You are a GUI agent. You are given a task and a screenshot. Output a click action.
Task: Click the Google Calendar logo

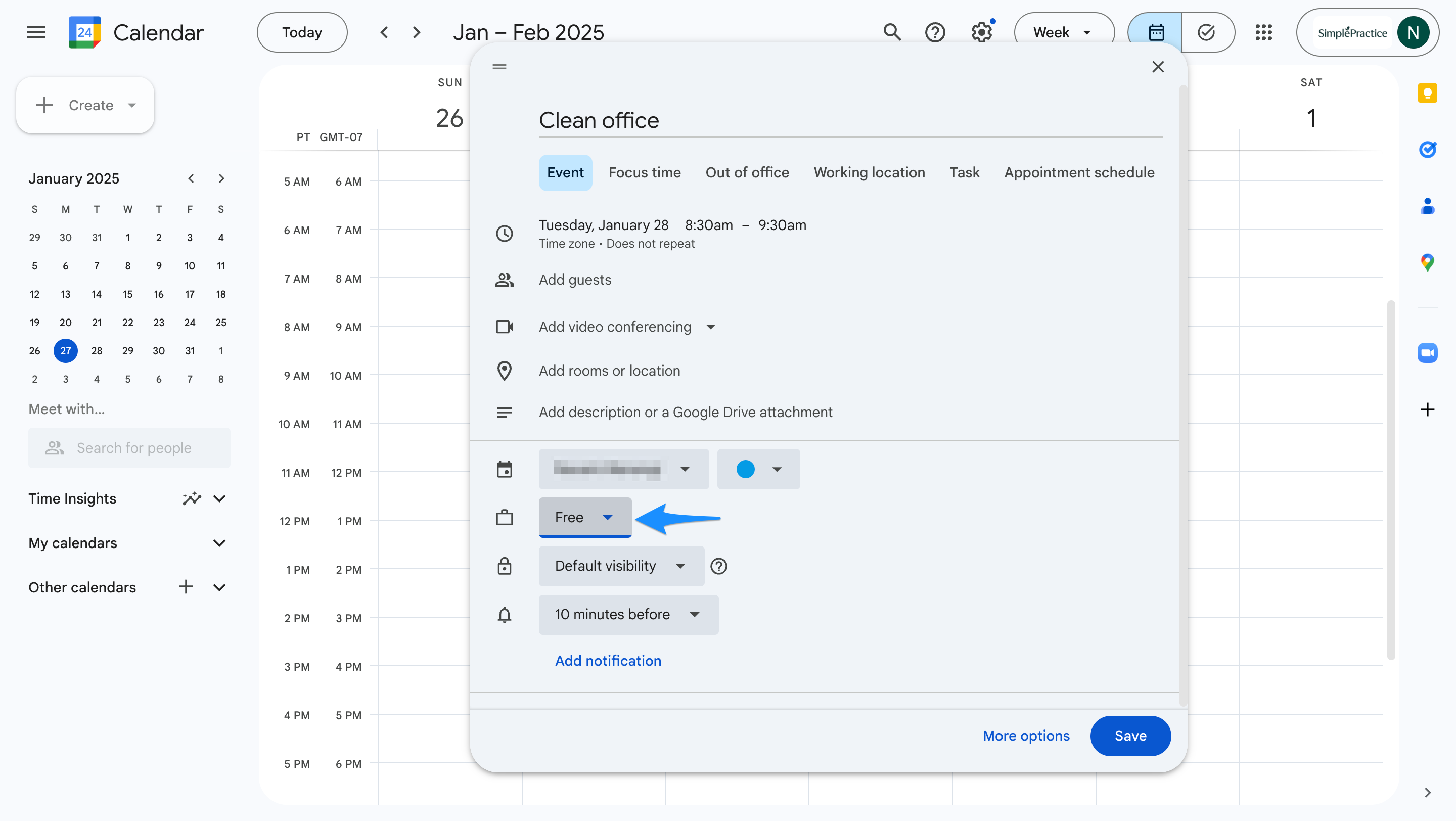[85, 32]
